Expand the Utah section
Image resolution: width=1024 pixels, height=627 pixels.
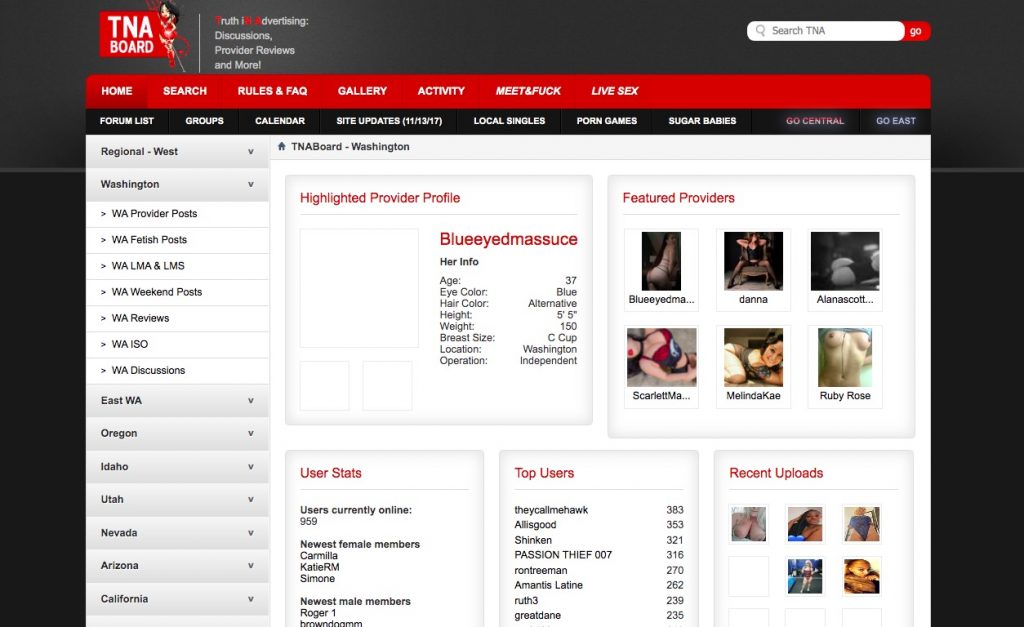click(178, 499)
